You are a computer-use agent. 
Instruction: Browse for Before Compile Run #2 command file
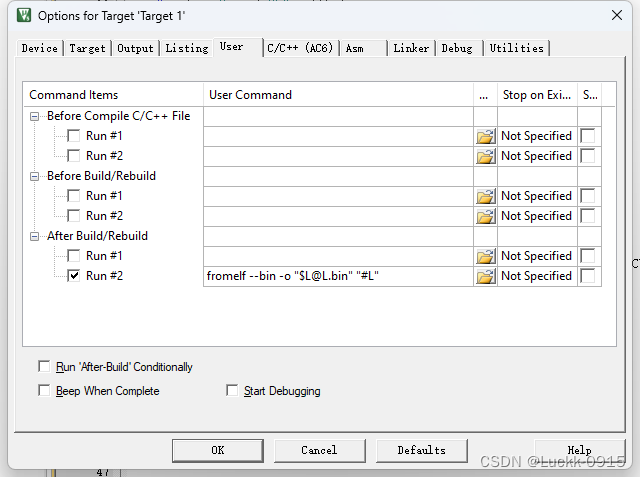485,156
